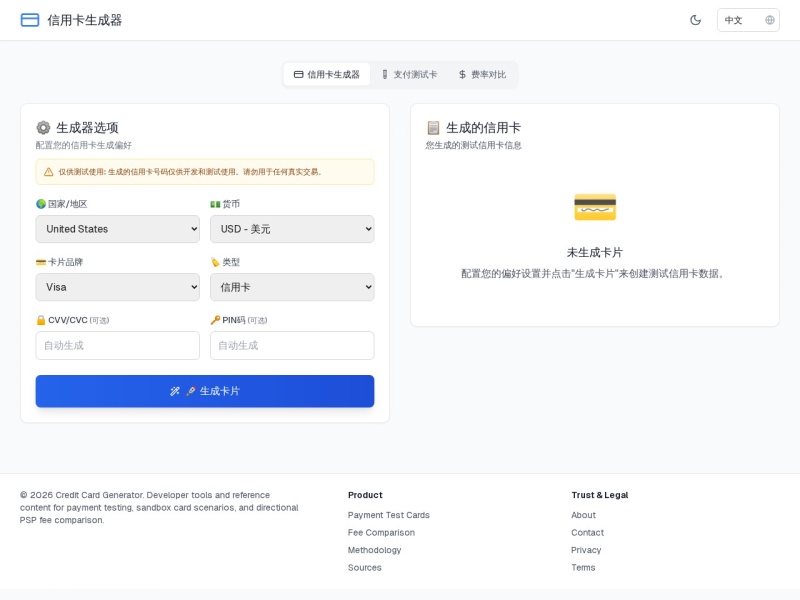Click the phone icon in 支付测试卡 tab
Image resolution: width=800 pixels, height=600 pixels.
pos(385,74)
